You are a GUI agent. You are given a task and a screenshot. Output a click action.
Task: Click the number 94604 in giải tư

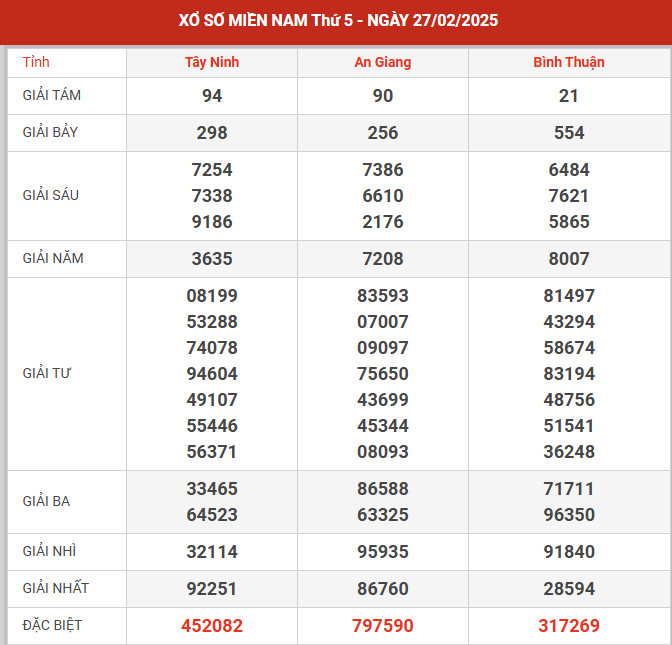click(x=212, y=374)
